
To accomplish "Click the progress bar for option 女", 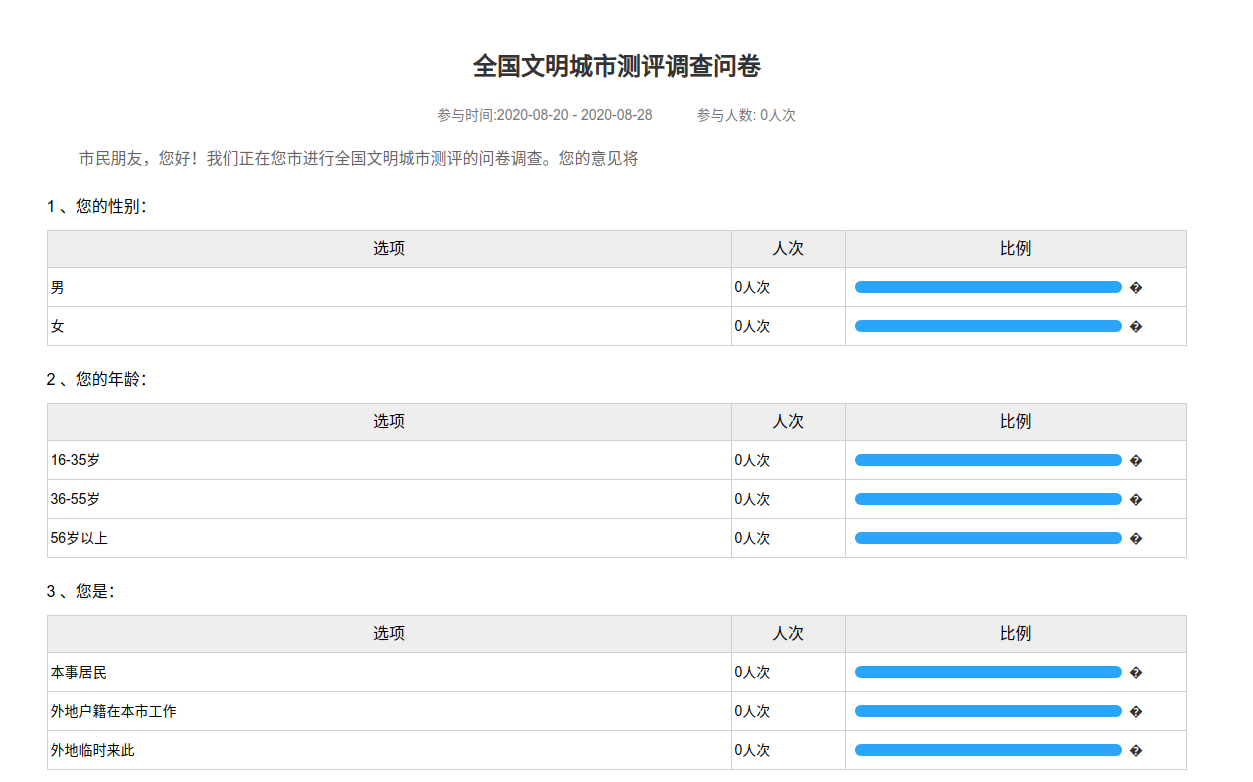I will point(988,326).
